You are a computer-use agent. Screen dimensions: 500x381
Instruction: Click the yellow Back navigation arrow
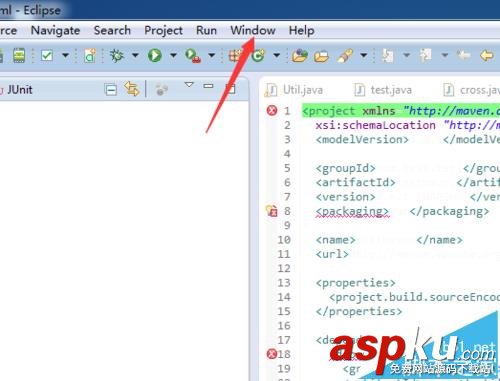tap(487, 55)
